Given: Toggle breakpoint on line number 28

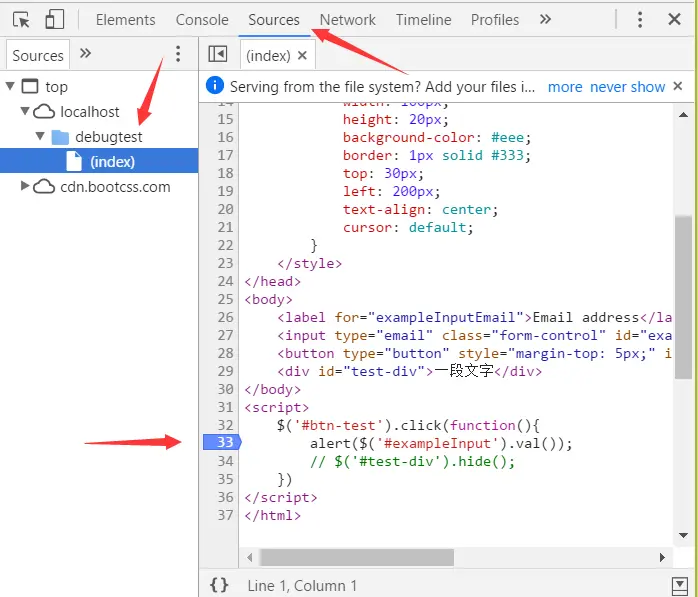Looking at the screenshot, I should (x=225, y=353).
